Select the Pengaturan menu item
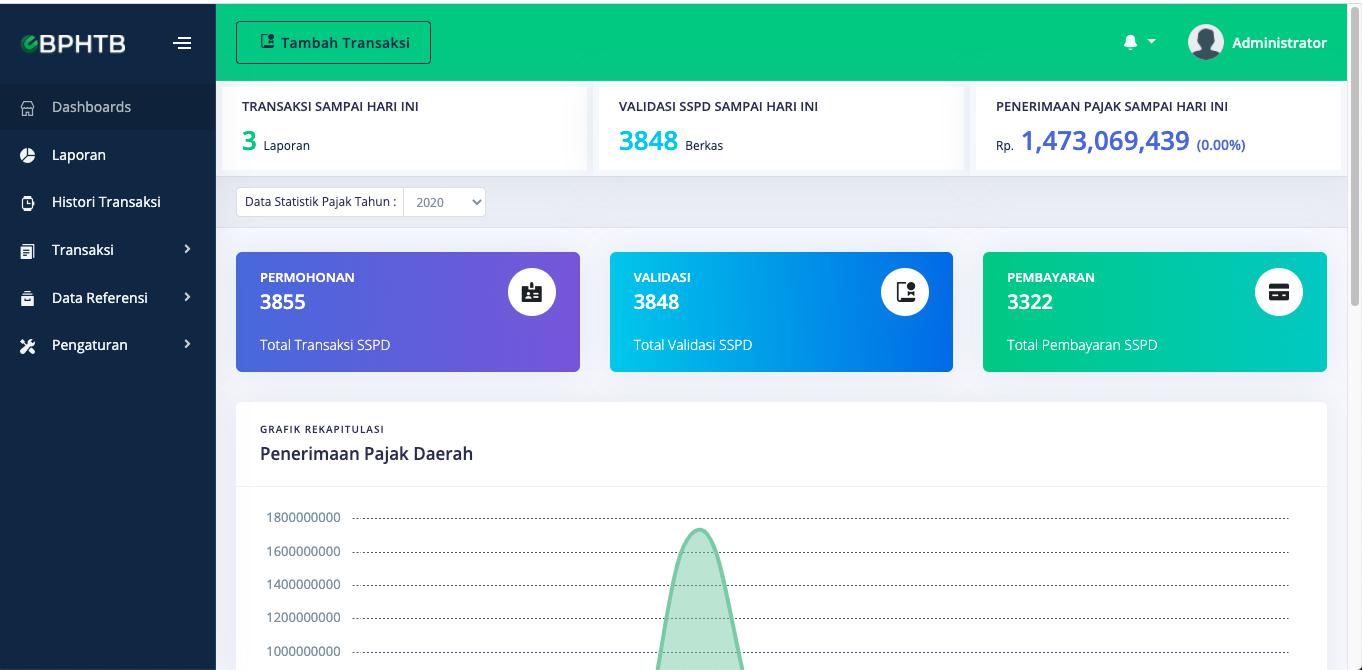Viewport: 1362px width, 670px height. [108, 345]
